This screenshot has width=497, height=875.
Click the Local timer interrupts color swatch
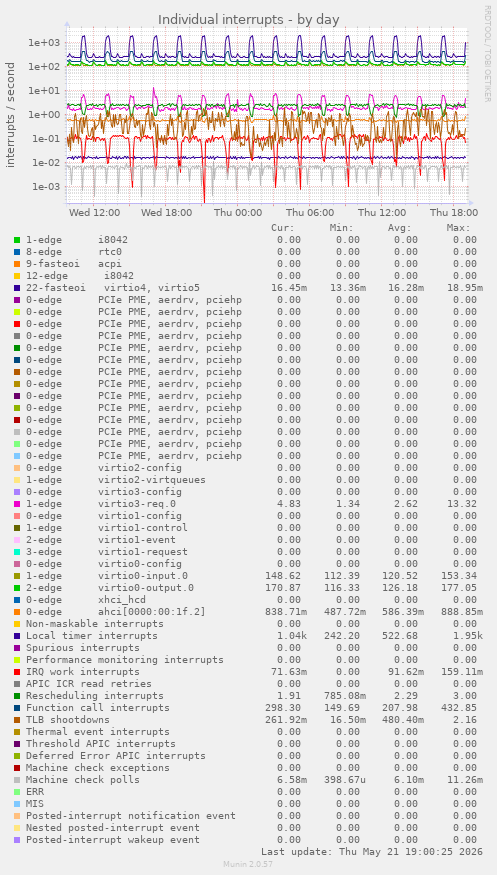[x=17, y=636]
